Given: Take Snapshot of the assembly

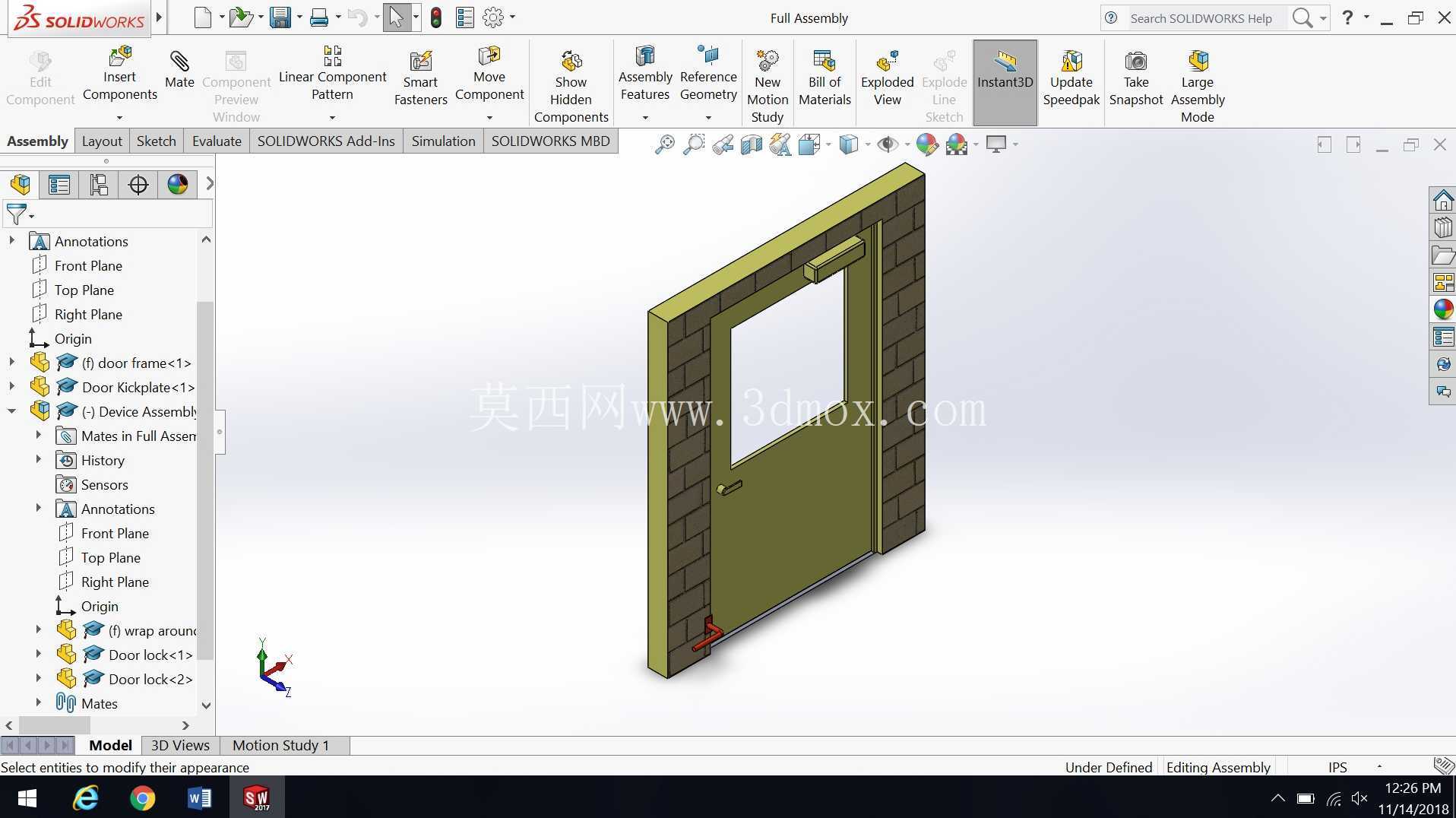Looking at the screenshot, I should pos(1136,78).
